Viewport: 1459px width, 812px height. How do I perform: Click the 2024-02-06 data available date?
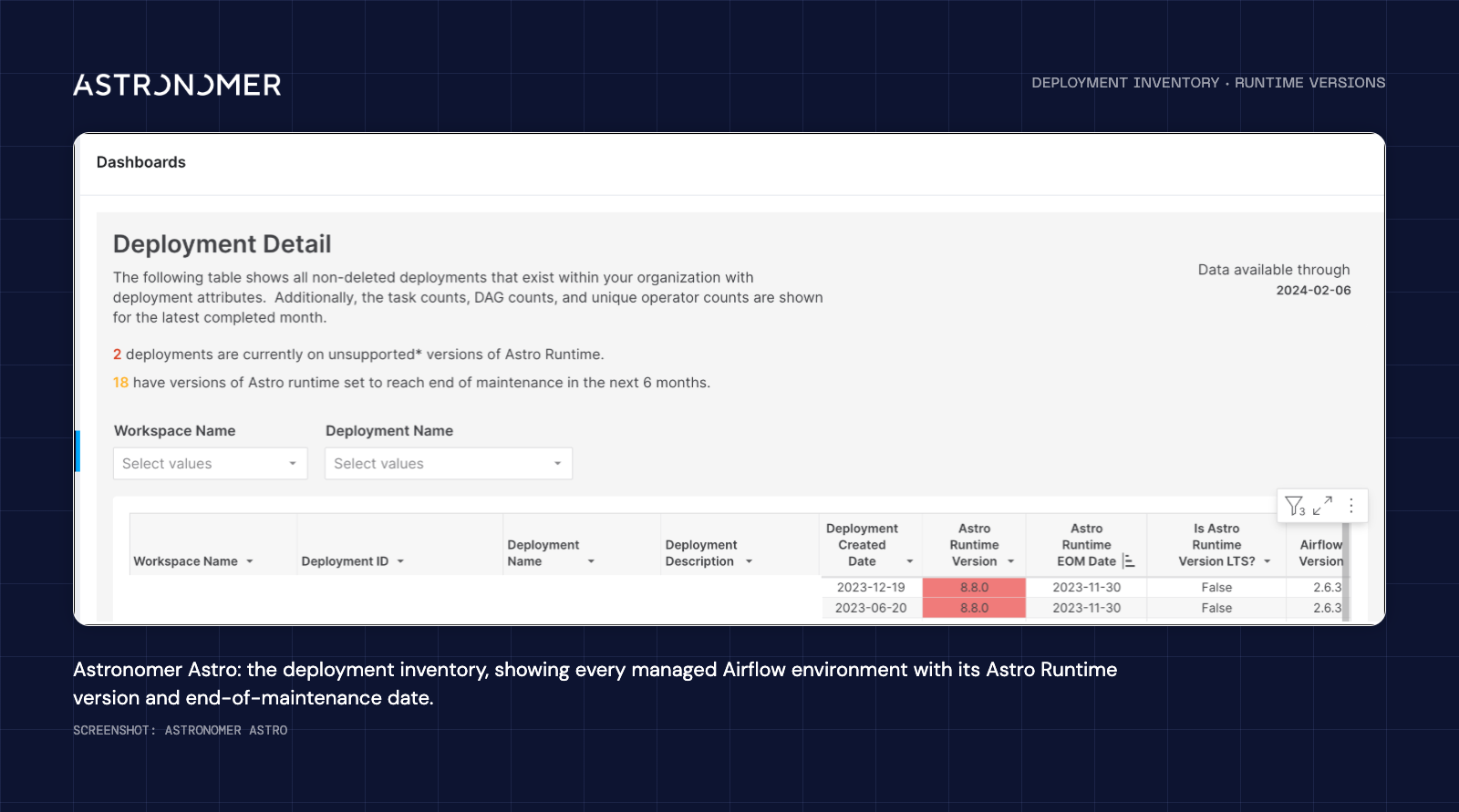point(1313,291)
